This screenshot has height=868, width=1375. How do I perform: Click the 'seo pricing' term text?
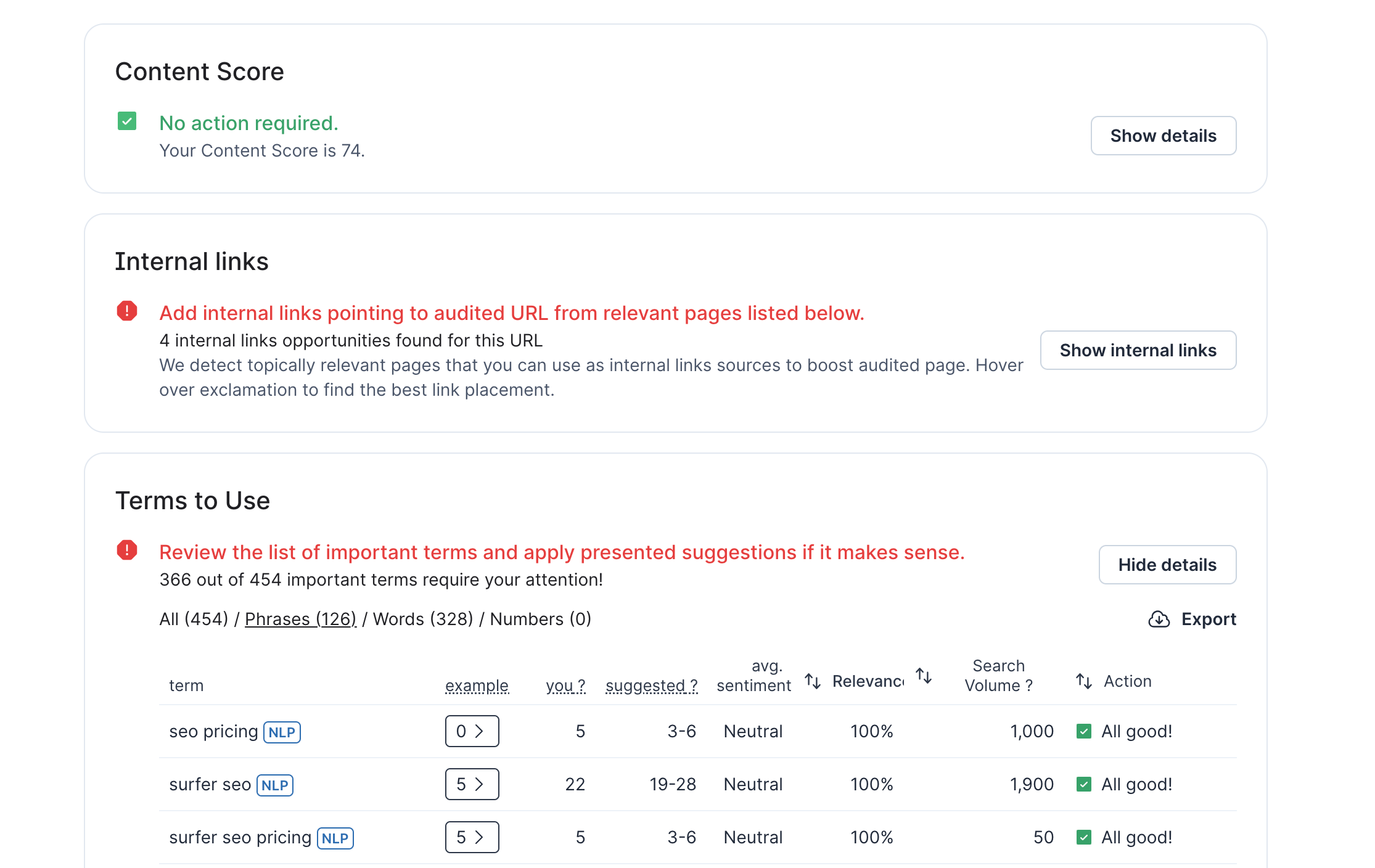pos(213,731)
